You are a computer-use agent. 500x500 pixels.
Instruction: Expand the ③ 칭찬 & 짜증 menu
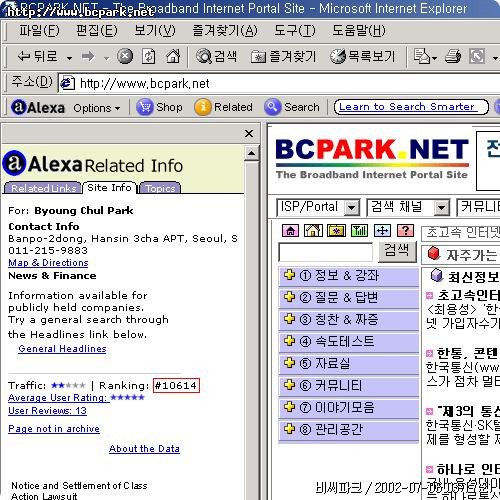[349, 319]
